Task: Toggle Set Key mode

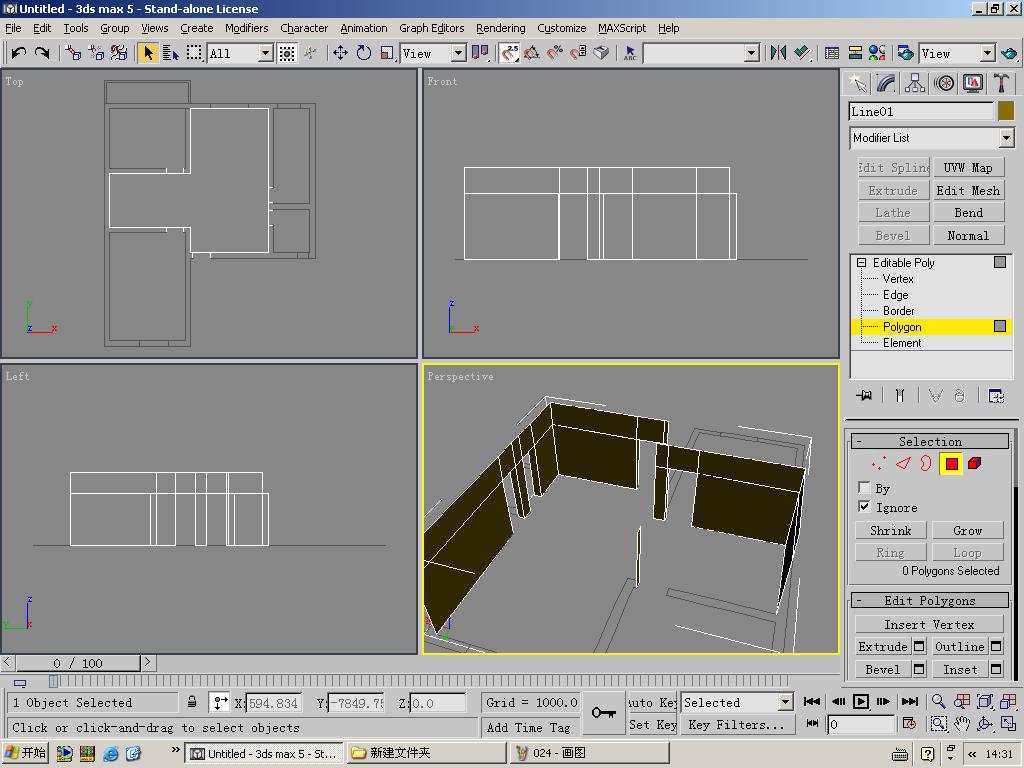Action: pos(652,724)
